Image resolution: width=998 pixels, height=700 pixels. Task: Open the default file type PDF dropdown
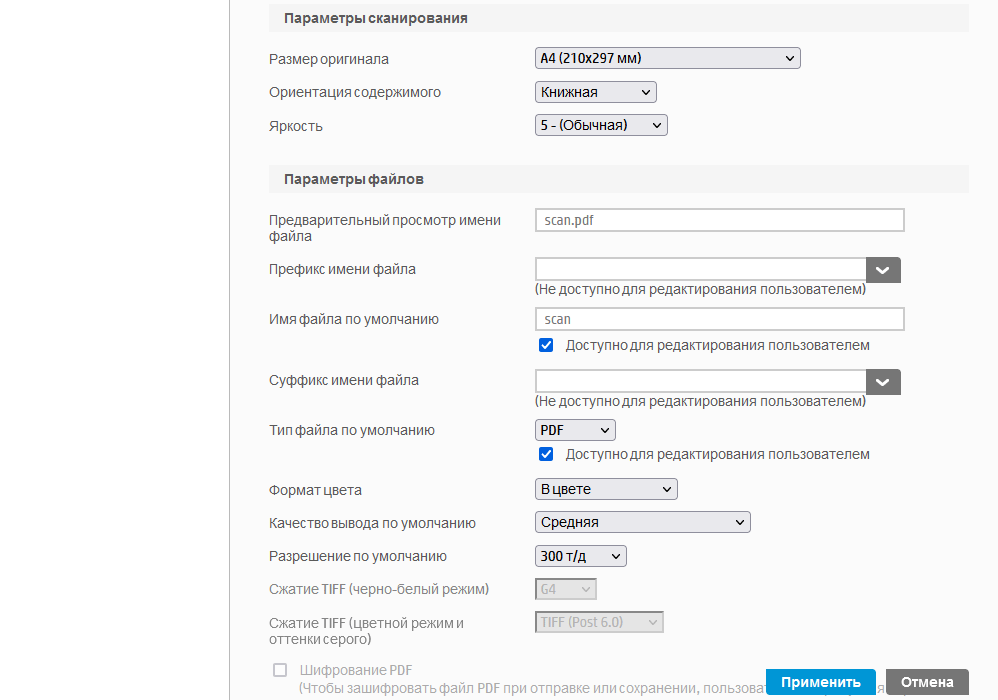(x=575, y=430)
